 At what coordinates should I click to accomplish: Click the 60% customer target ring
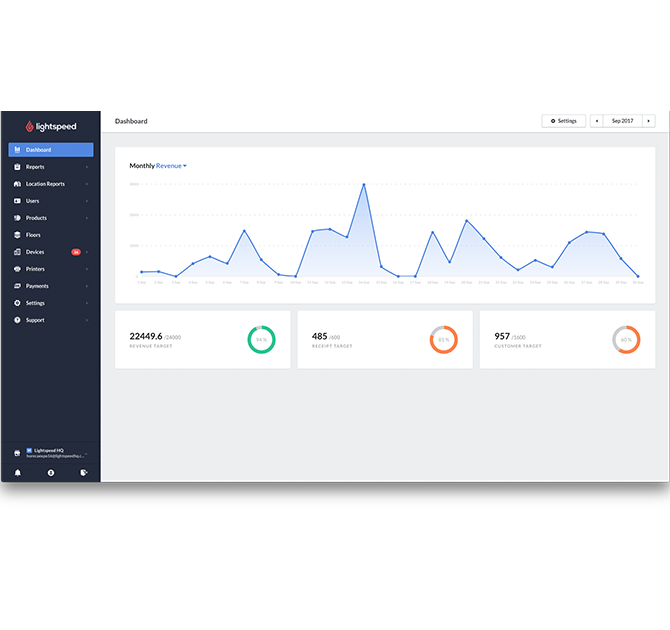click(x=626, y=340)
